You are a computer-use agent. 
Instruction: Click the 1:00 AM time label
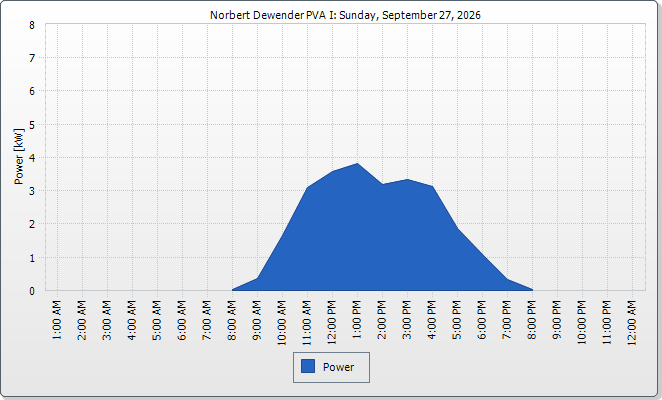coord(57,320)
